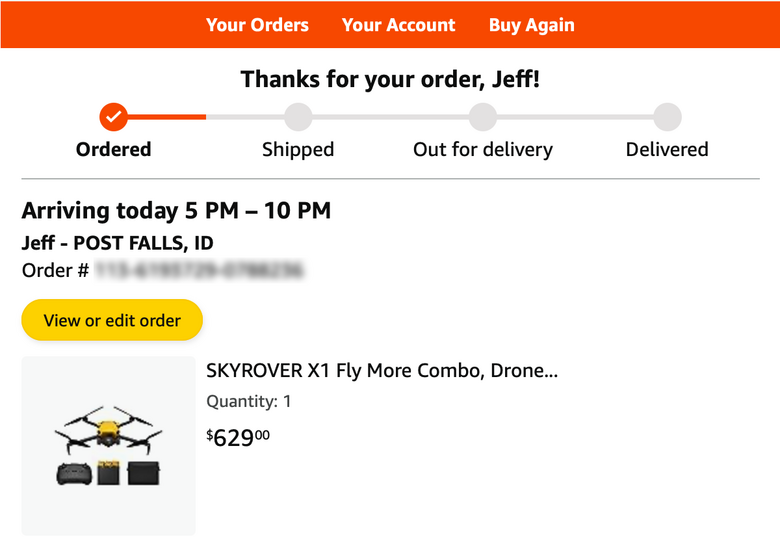Click the $629.00 price

click(238, 437)
